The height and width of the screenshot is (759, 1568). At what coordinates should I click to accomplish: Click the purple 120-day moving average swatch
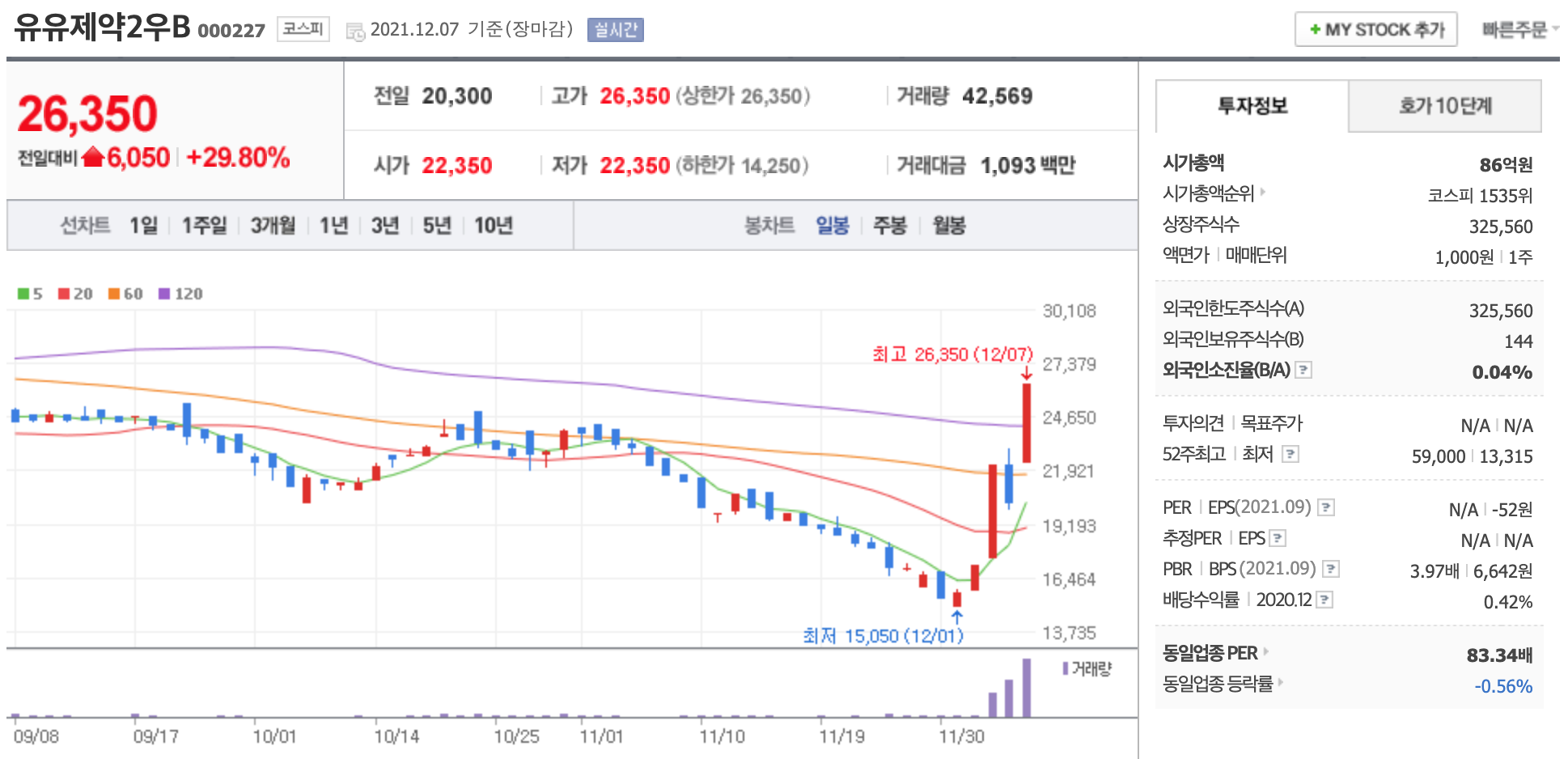[164, 293]
